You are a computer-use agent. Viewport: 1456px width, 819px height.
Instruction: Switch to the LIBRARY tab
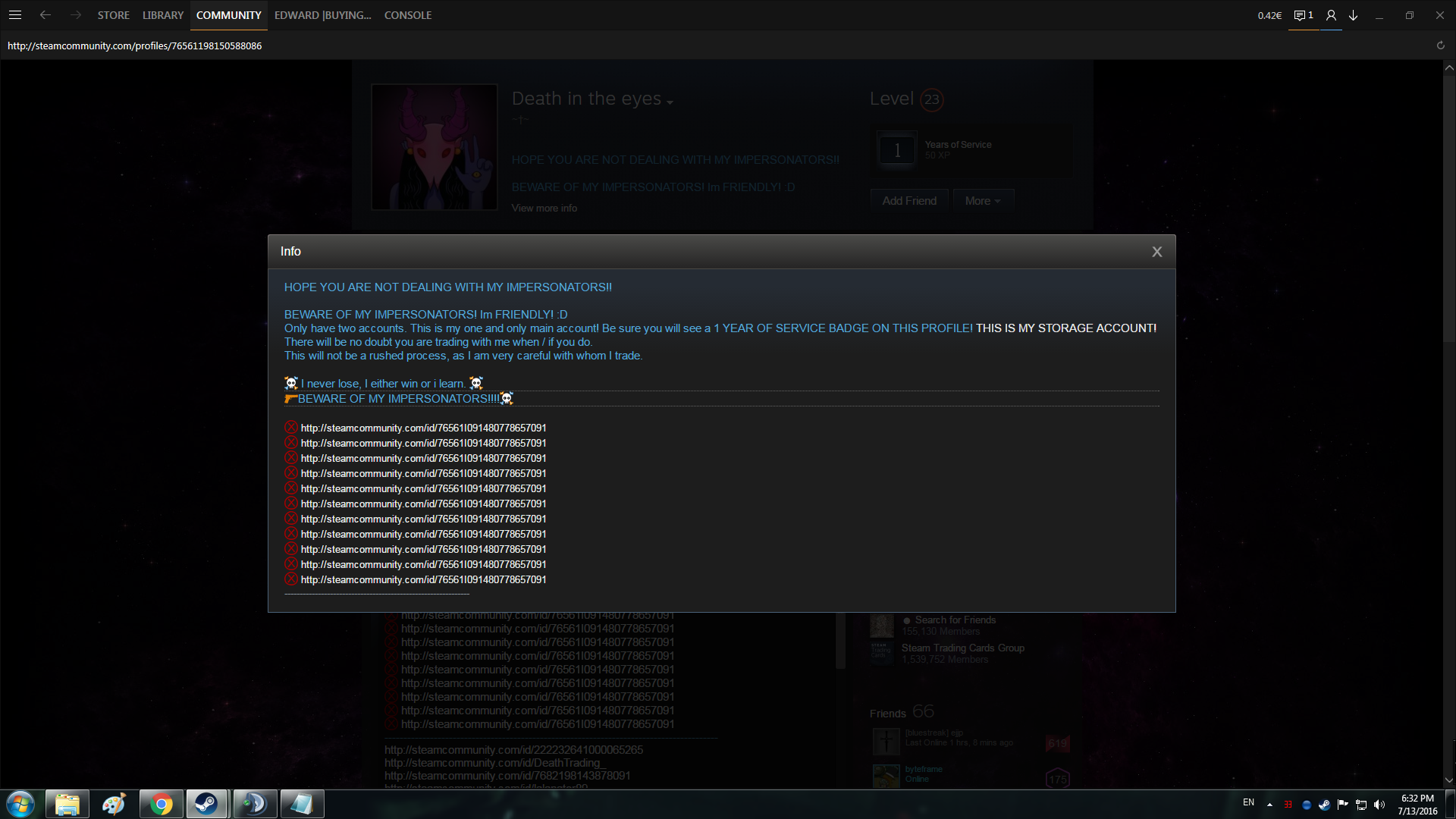click(163, 15)
